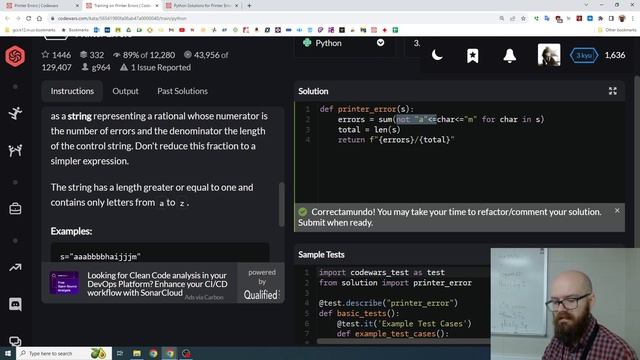Bookmark this page with the star icon
This screenshot has height=360, width=640.
[x=523, y=18]
